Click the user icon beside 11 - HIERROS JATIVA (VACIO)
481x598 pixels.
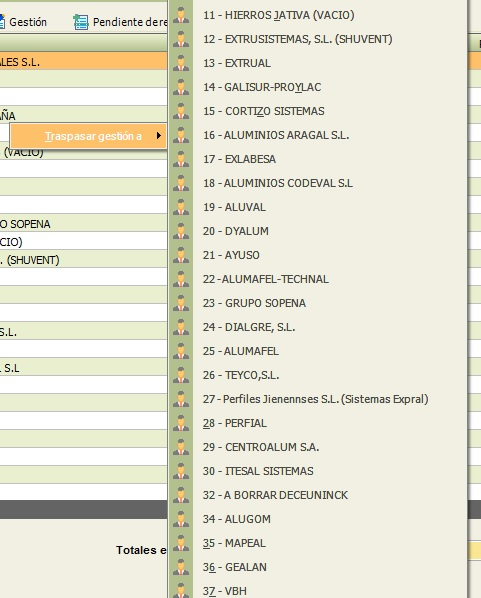181,15
